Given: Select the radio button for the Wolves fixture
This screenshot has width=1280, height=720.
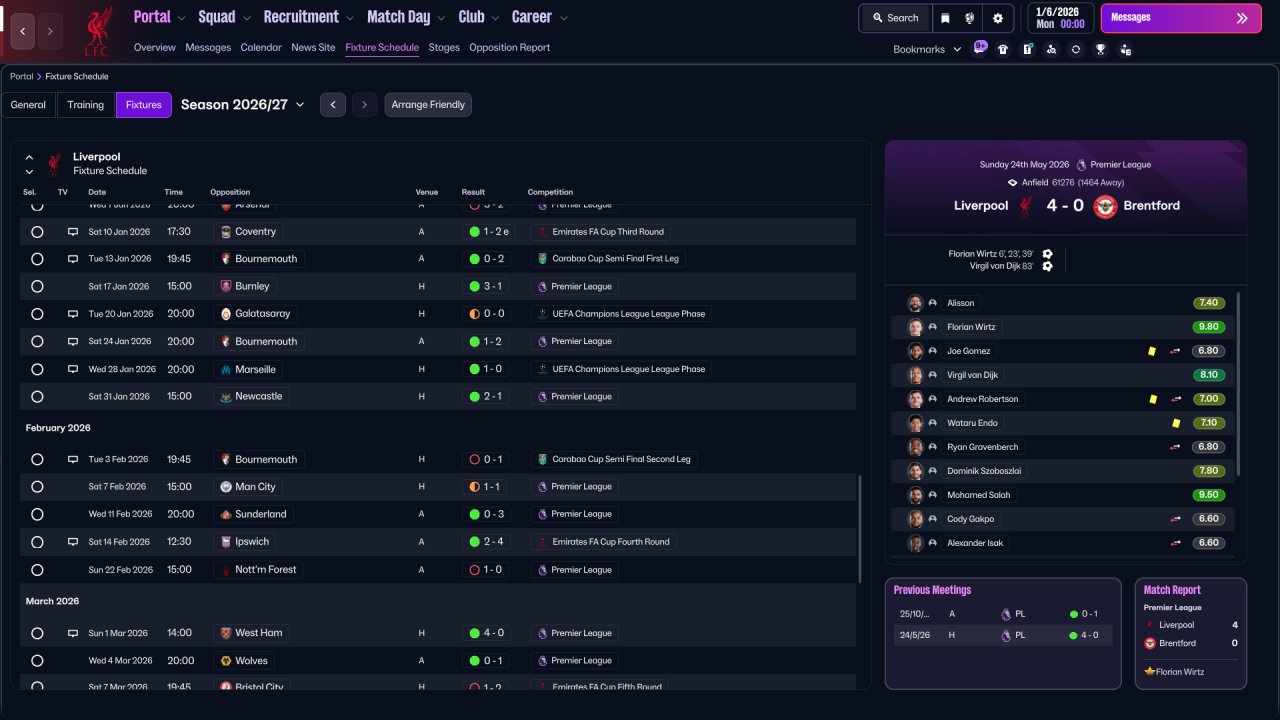Looking at the screenshot, I should tap(37, 661).
